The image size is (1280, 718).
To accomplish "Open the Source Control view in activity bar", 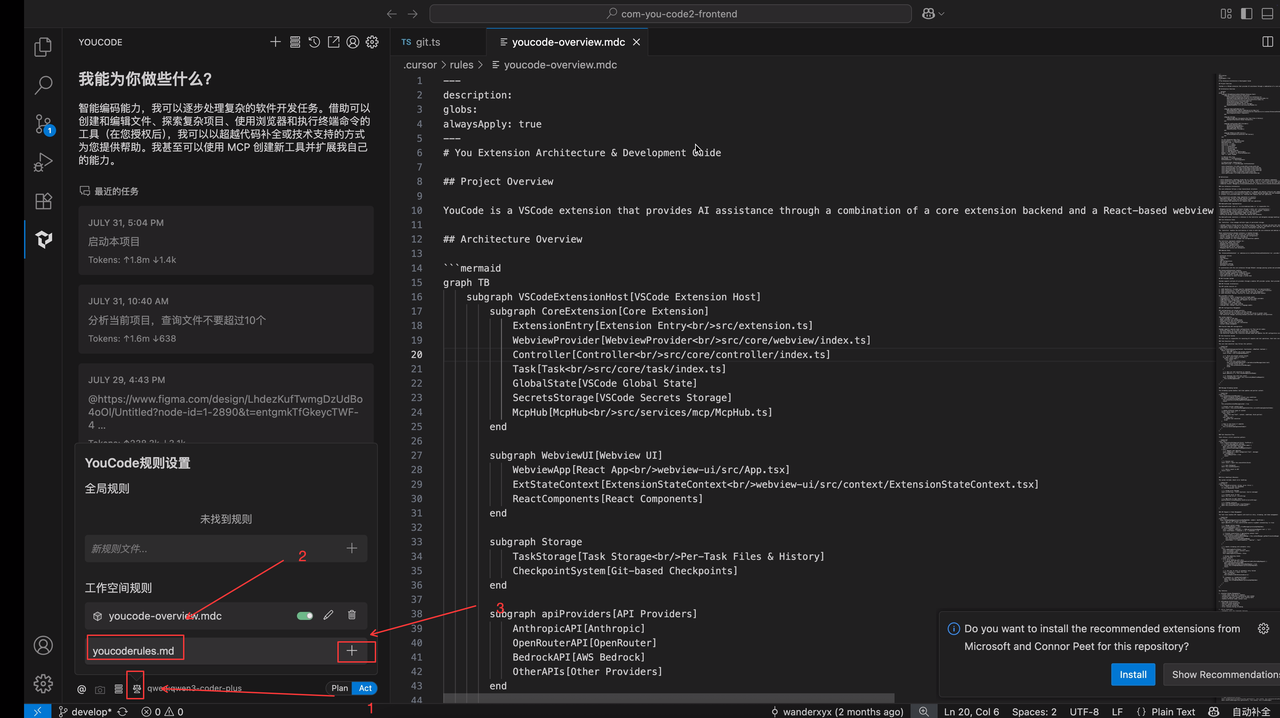I will tap(43, 124).
